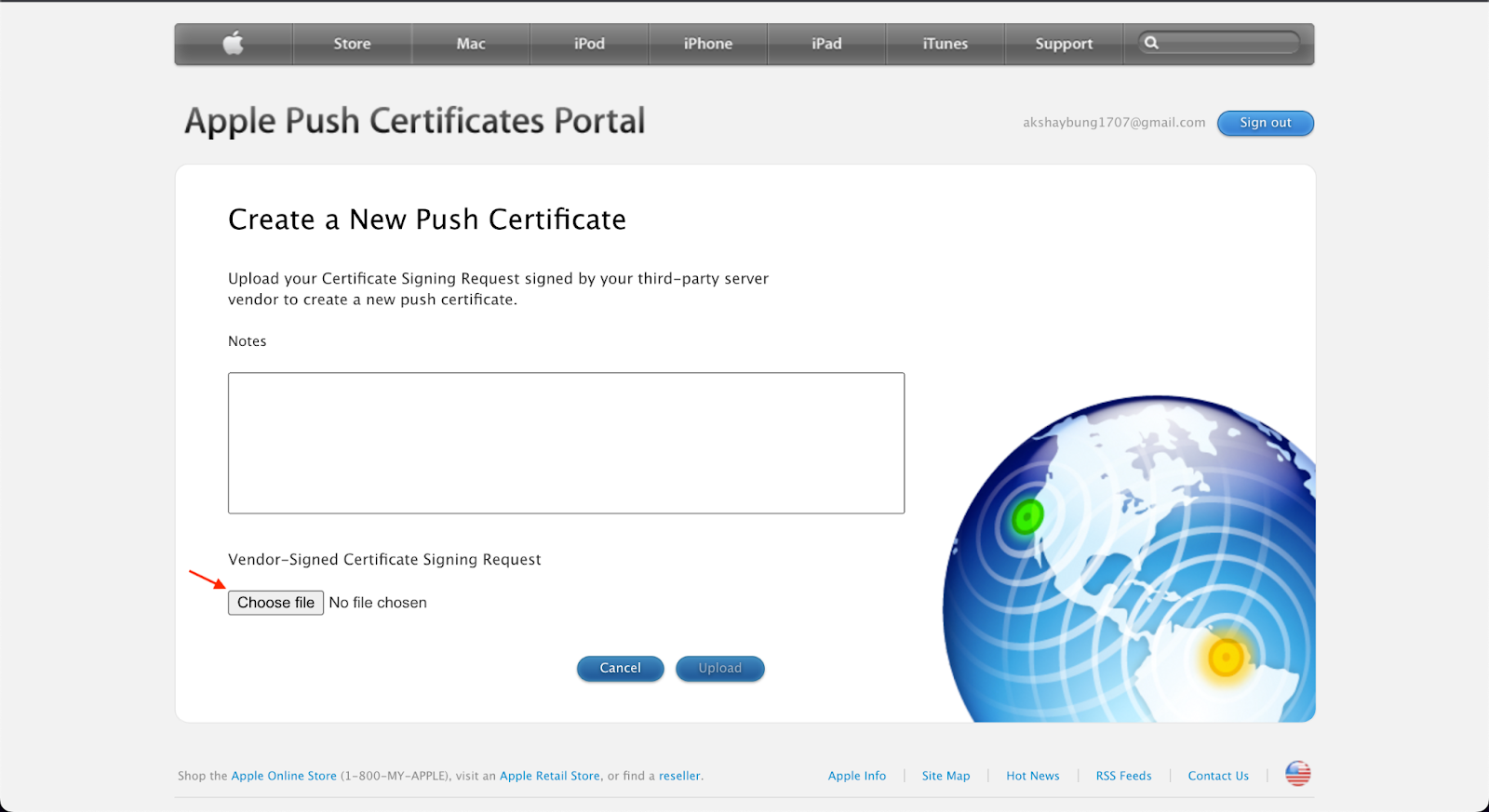This screenshot has height=812, width=1489.
Task: Click the "No file chosen" text
Action: point(378,603)
